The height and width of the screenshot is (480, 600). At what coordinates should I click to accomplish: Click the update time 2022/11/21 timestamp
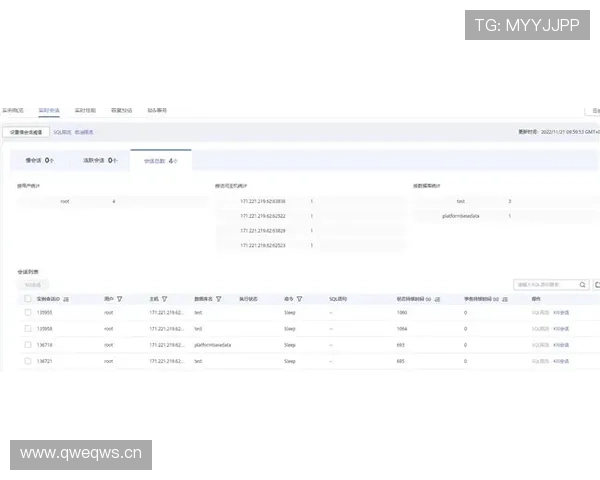(x=570, y=132)
